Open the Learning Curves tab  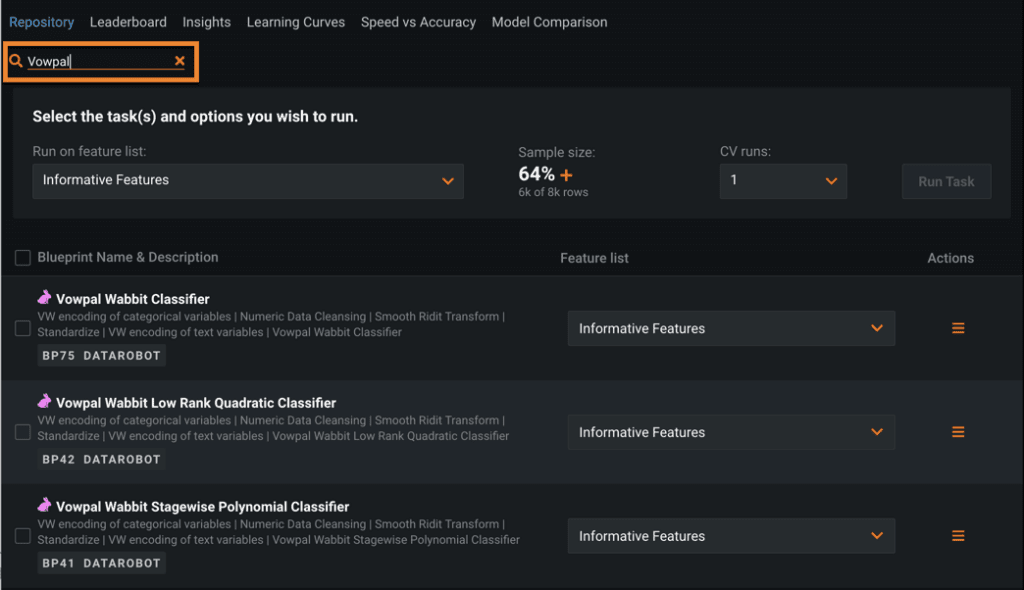coord(296,22)
